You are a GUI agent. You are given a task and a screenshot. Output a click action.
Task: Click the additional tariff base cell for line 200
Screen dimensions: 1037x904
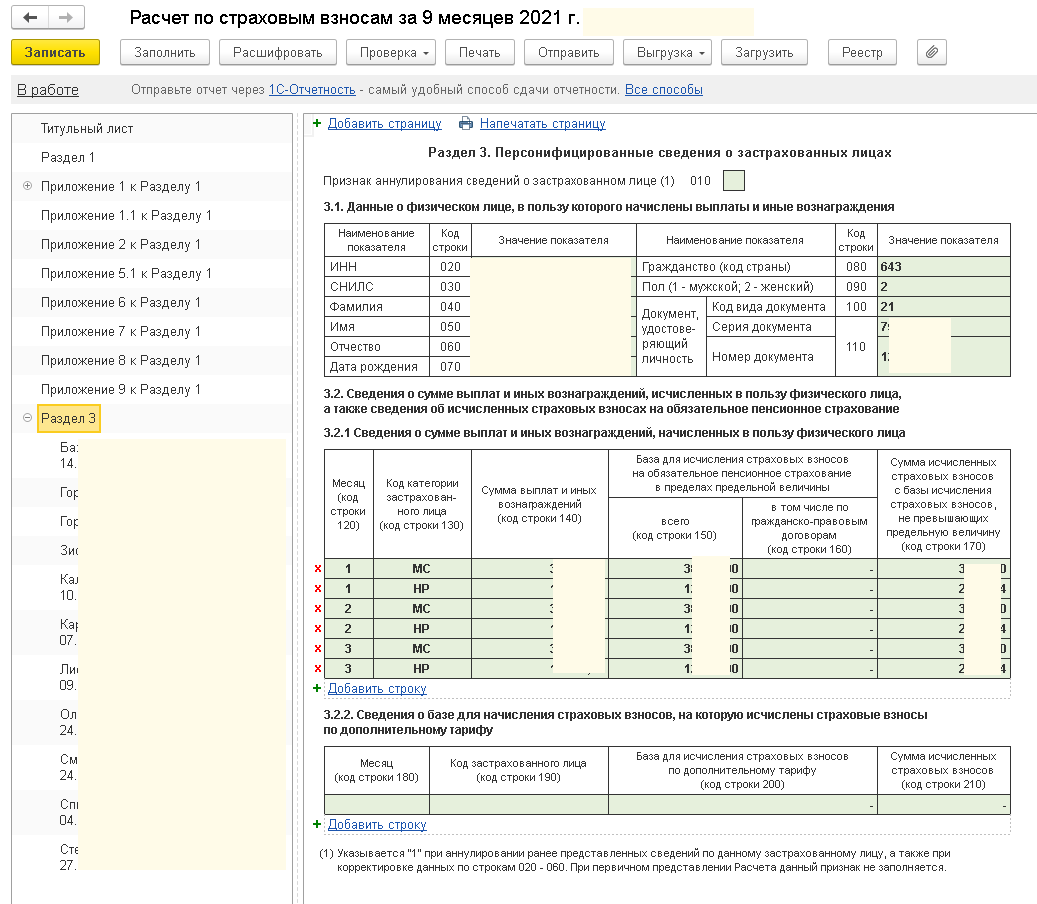[743, 804]
